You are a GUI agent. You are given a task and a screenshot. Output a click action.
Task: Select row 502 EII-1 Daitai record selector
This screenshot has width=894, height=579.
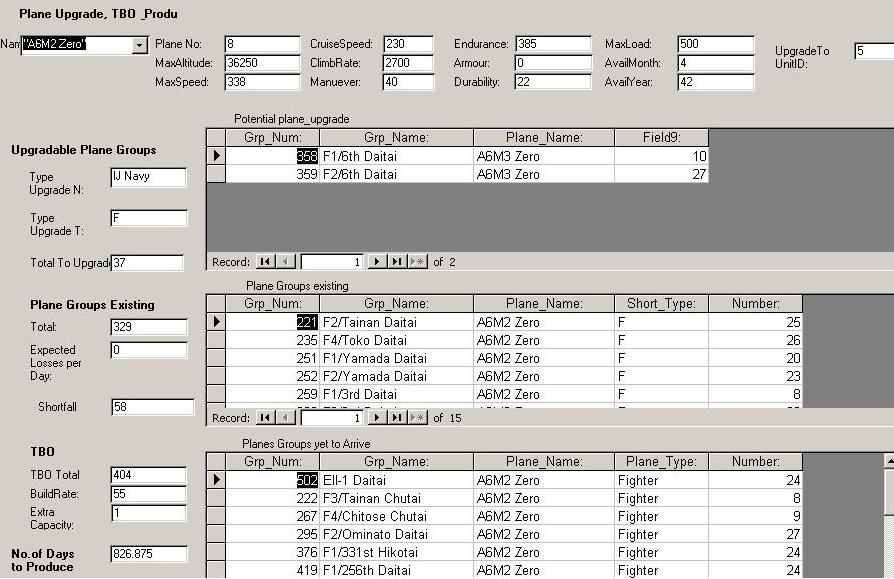[216, 480]
